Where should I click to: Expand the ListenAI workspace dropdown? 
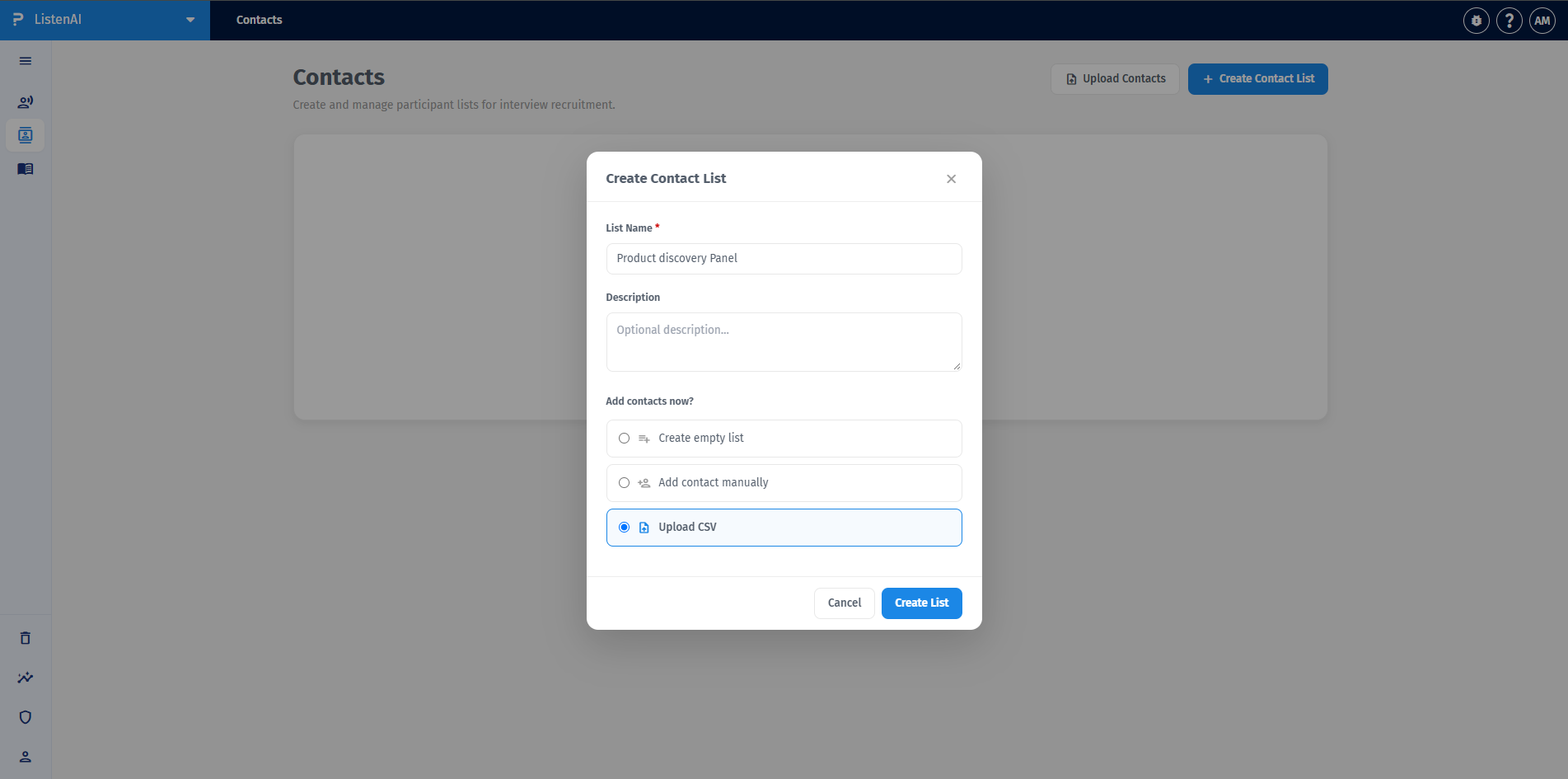coord(190,20)
